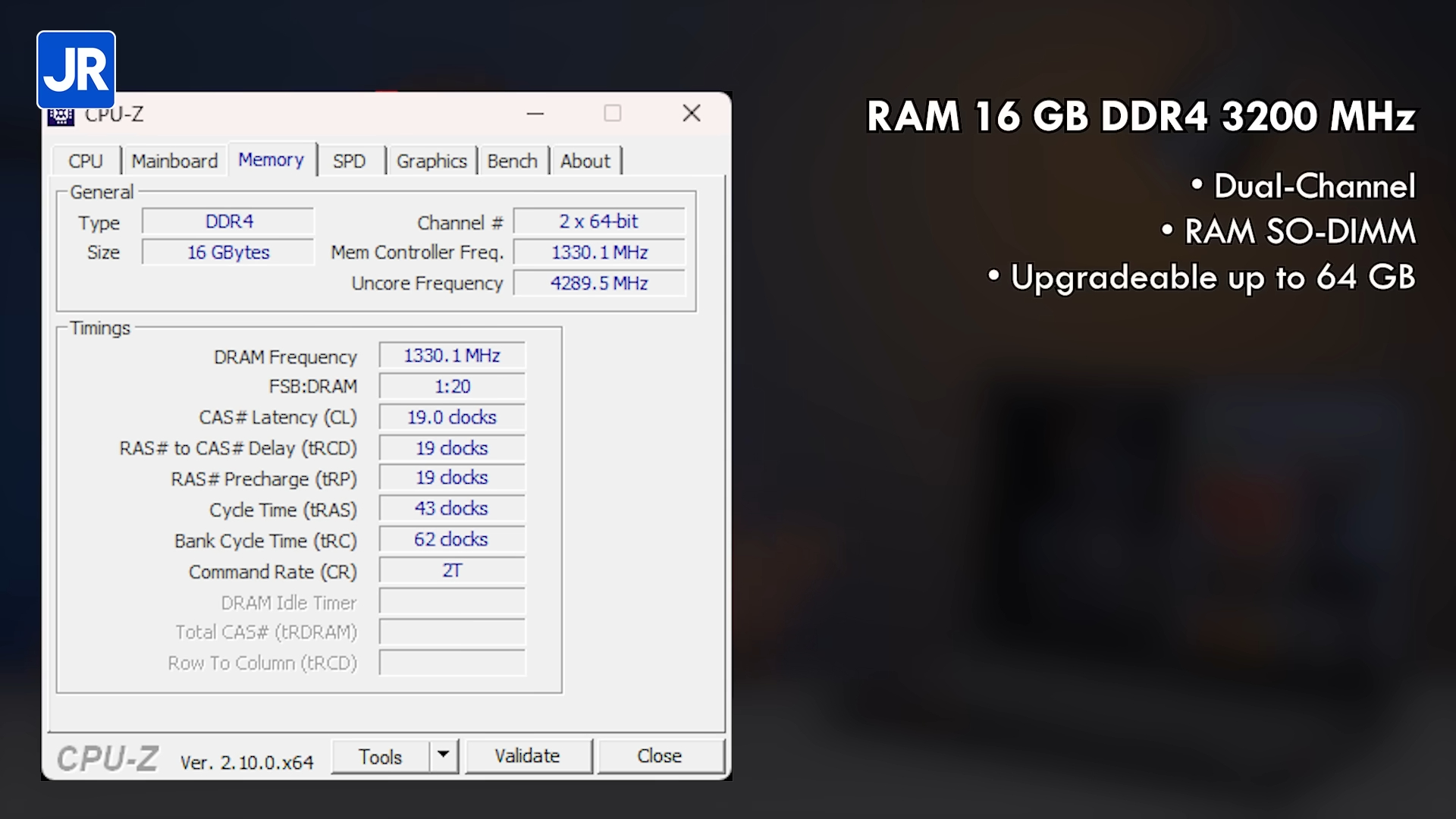1456x819 pixels.
Task: Open the Mainboard tab
Action: 174,161
